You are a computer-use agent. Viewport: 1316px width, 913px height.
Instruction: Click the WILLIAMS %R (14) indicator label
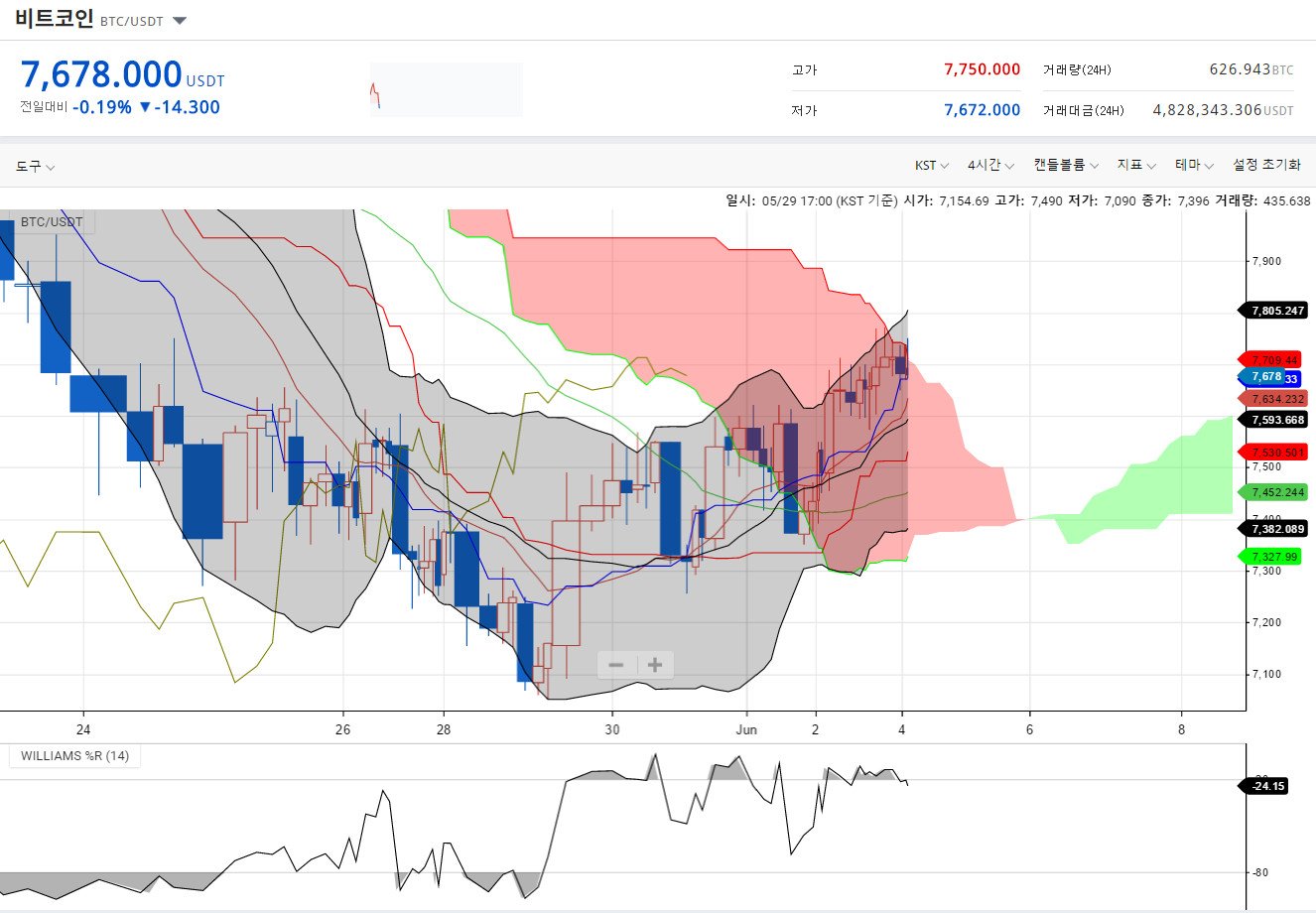74,756
